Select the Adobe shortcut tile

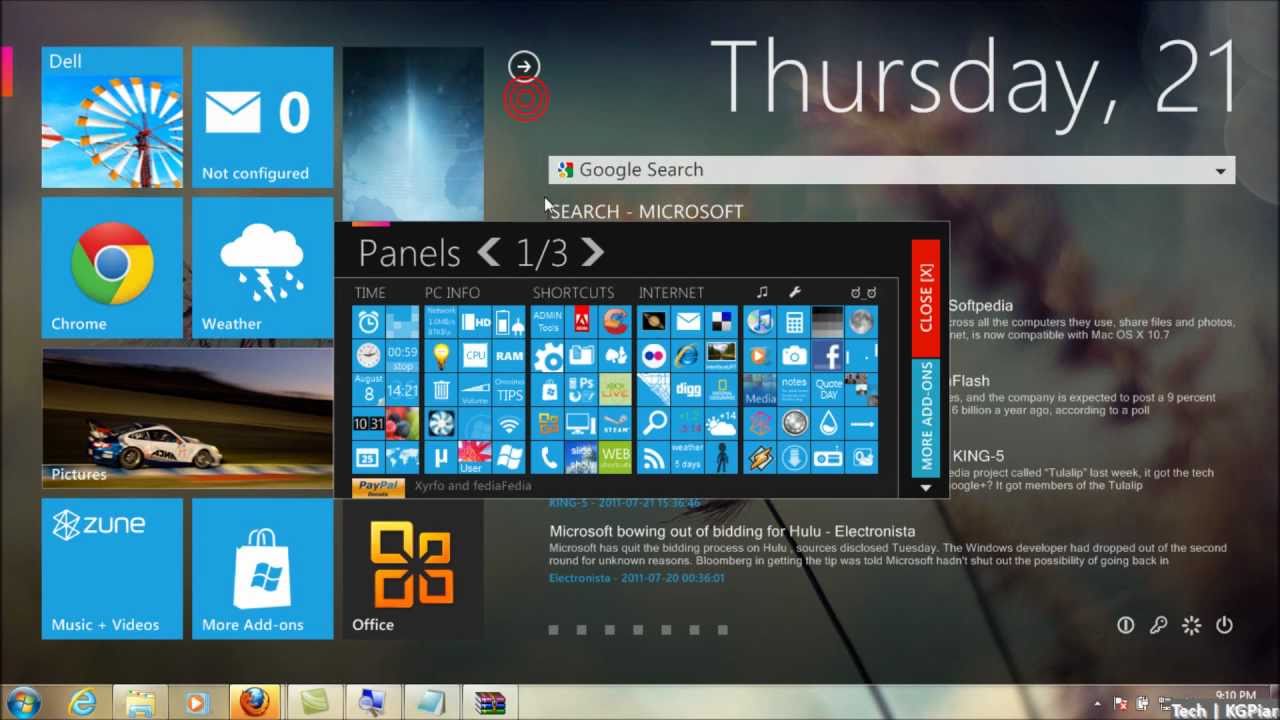pos(582,321)
